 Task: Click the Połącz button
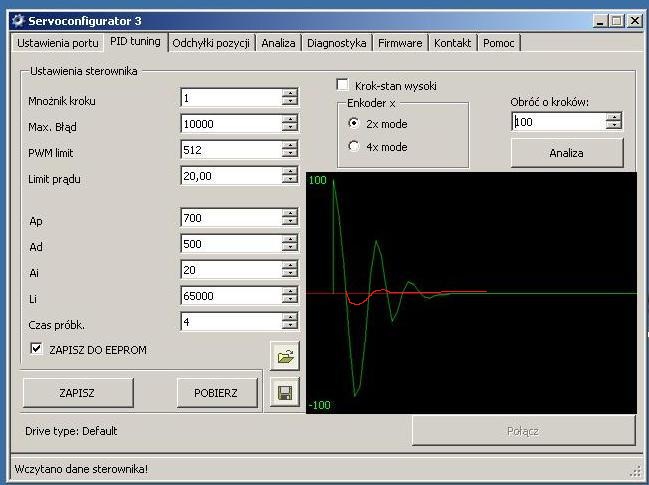click(x=523, y=431)
